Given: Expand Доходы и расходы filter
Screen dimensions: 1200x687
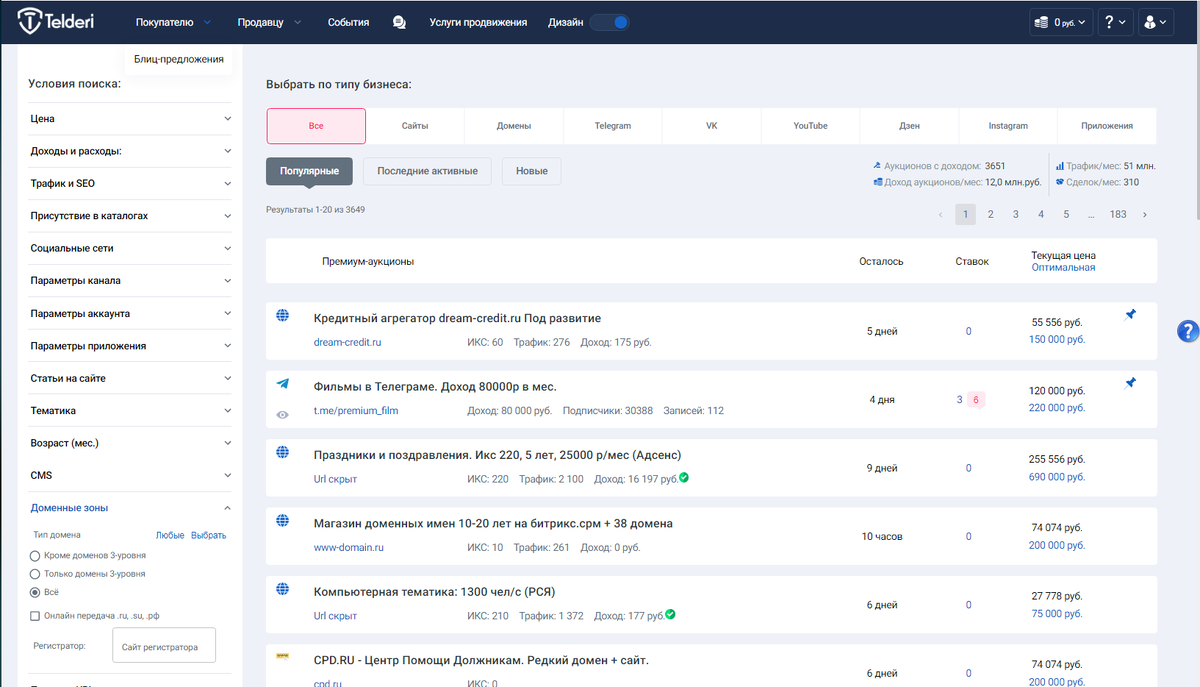Looking at the screenshot, I should pos(130,151).
